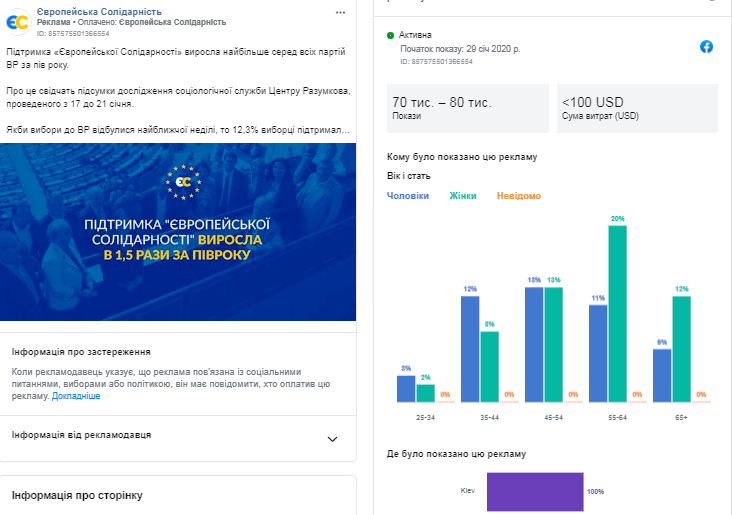This screenshot has width=732, height=515.
Task: Toggle the Жінки legend series
Action: point(463,196)
